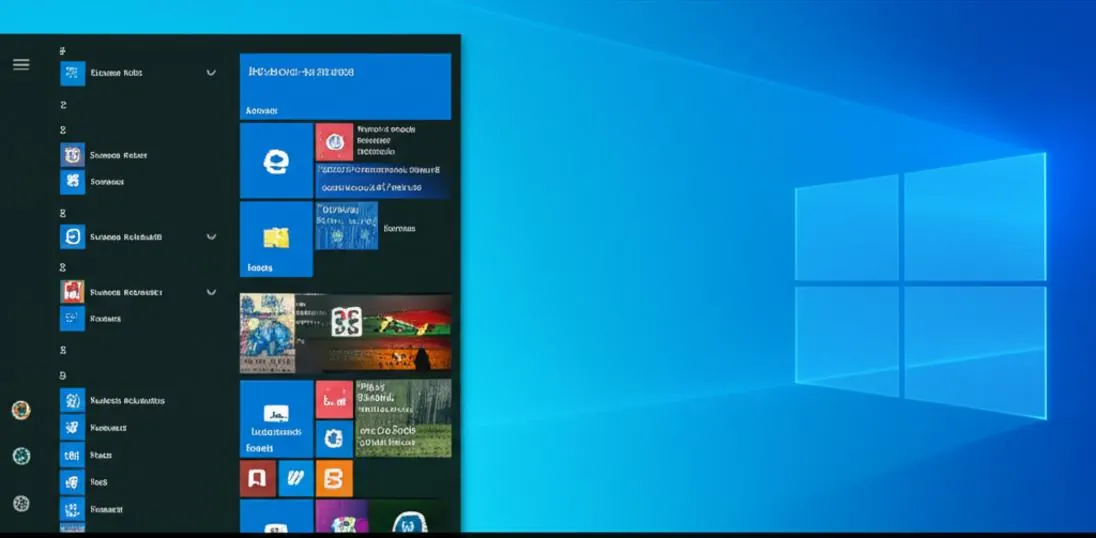
Task: Jump to letters via the # header
Action: pyautogui.click(x=62, y=51)
